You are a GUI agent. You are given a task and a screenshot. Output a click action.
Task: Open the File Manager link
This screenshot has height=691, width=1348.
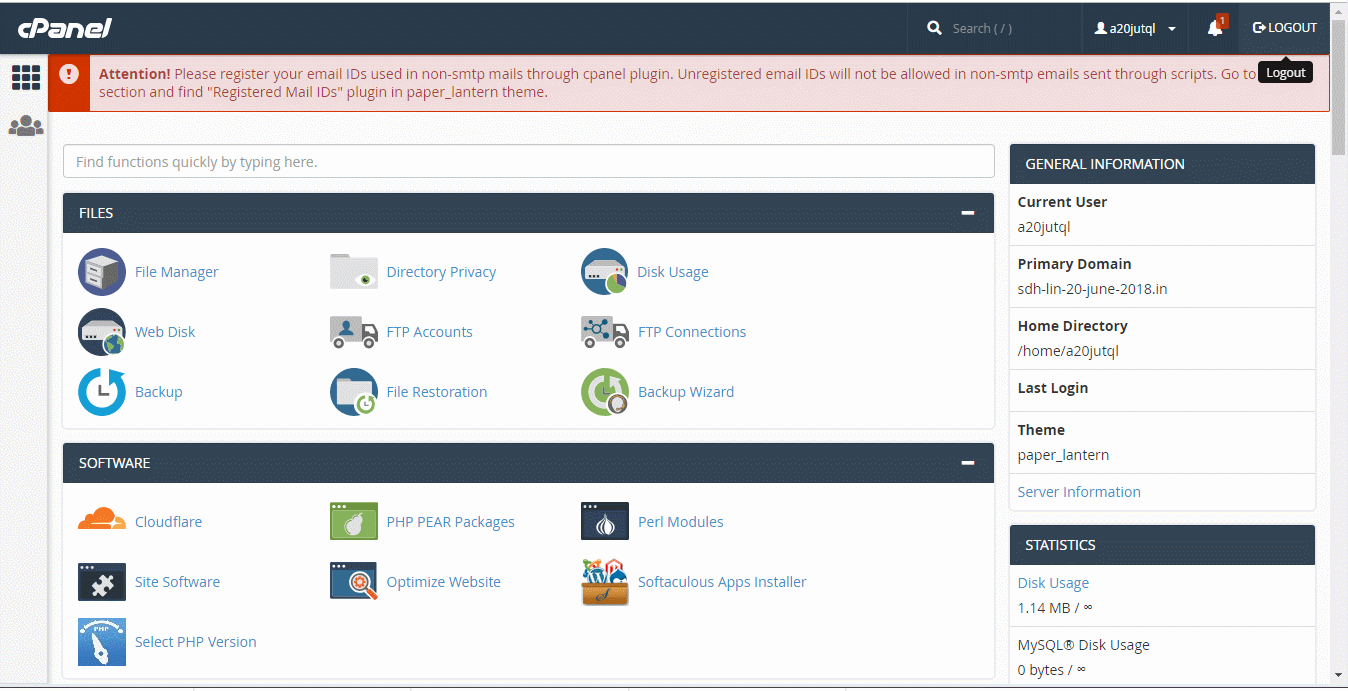point(176,272)
